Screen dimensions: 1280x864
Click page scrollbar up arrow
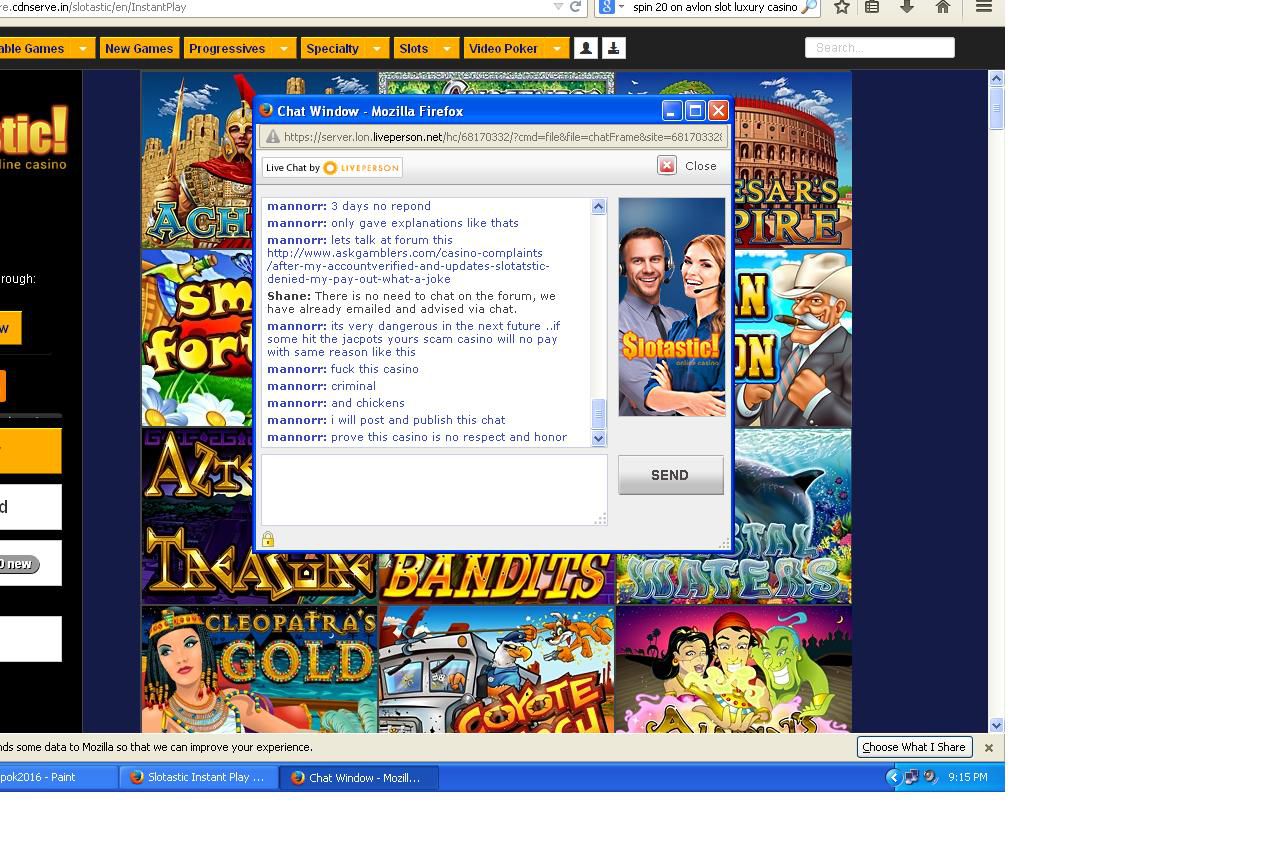996,78
